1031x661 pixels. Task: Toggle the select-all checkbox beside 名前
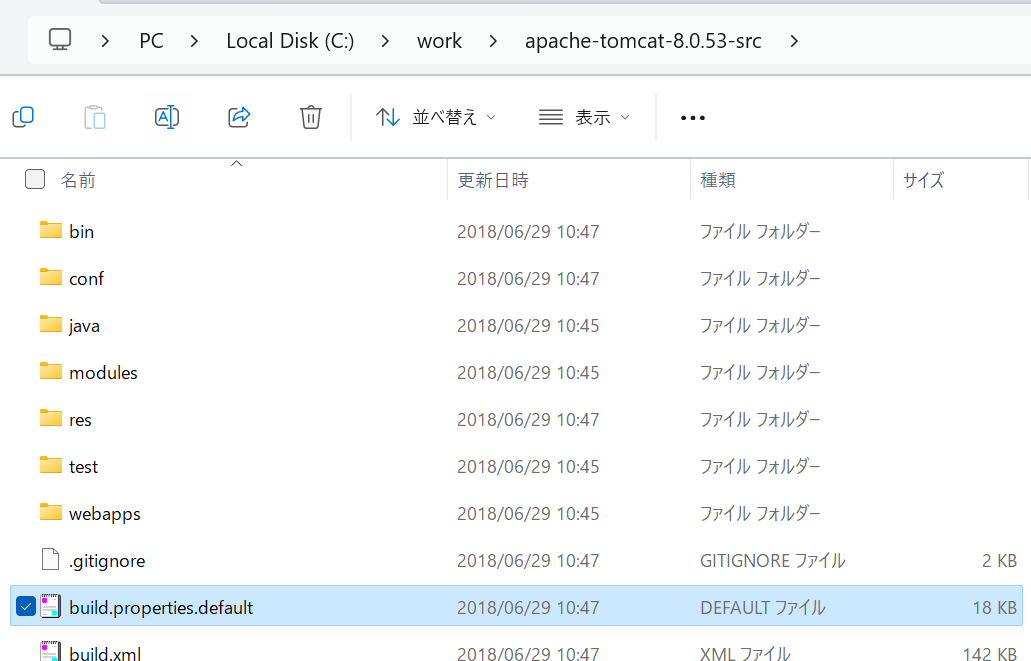point(35,179)
